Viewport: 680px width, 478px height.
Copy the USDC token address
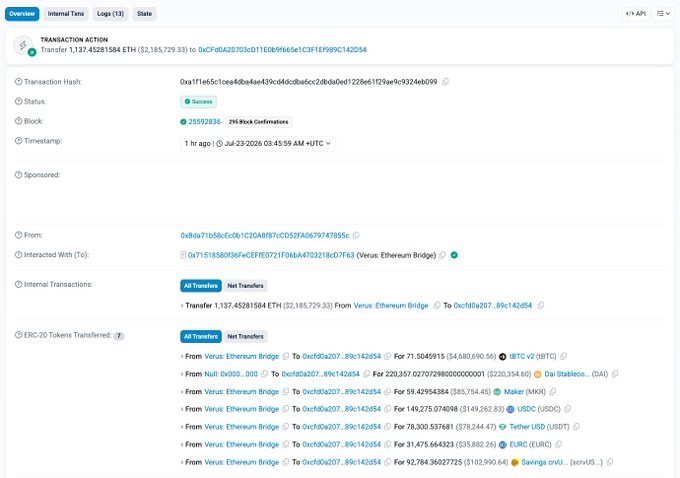coord(568,409)
